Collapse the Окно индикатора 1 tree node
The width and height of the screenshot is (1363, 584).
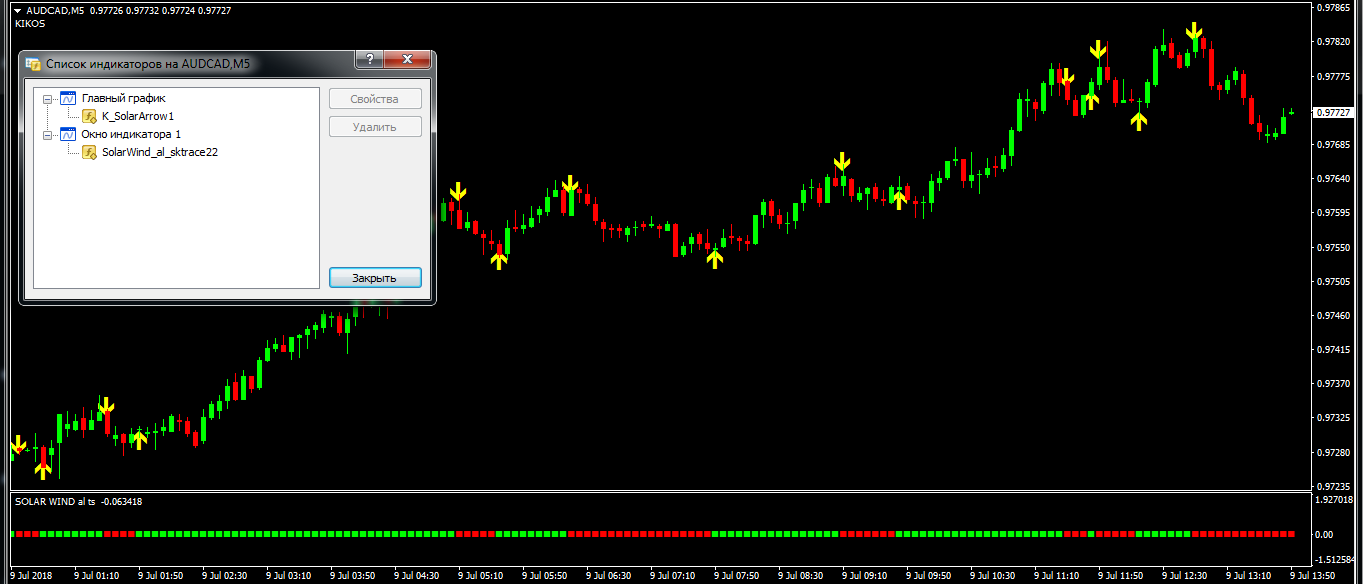click(x=47, y=134)
